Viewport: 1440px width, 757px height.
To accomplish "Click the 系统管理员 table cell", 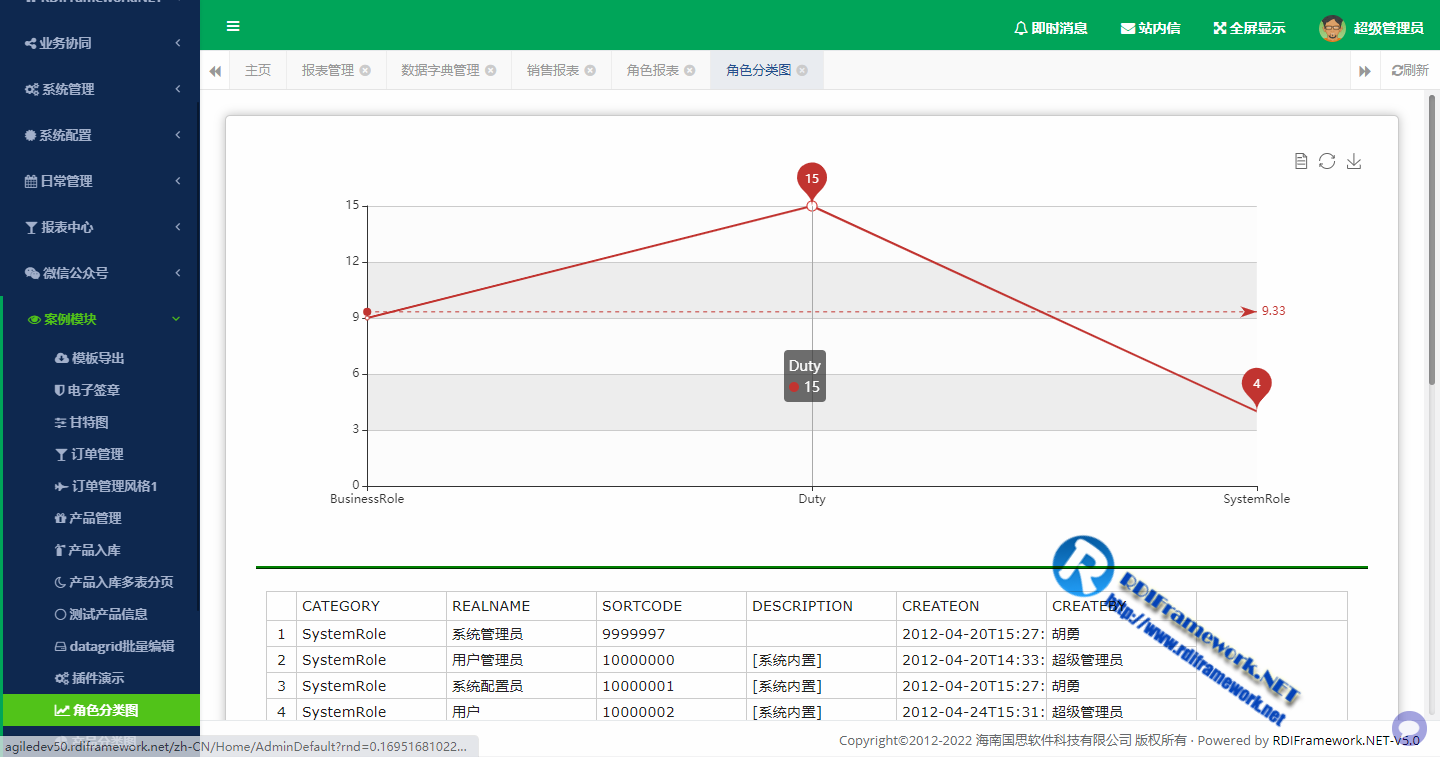I will (521, 634).
